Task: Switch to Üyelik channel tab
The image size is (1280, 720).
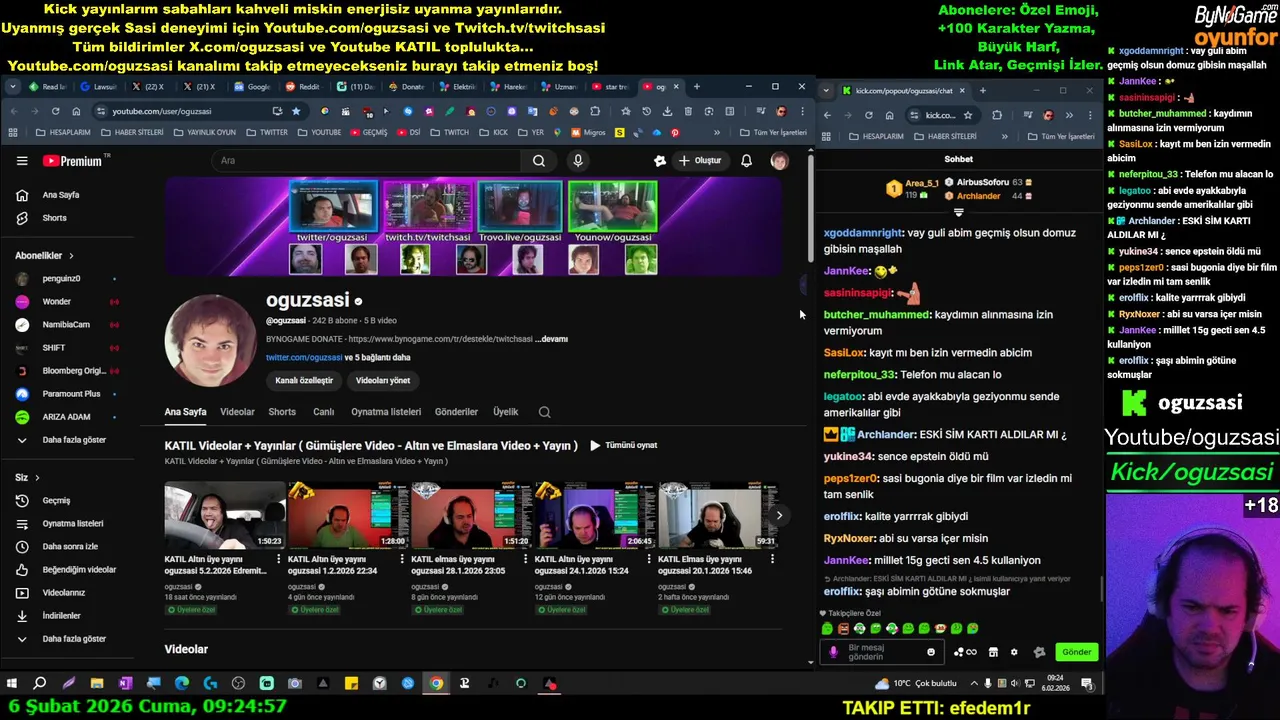Action: (505, 412)
